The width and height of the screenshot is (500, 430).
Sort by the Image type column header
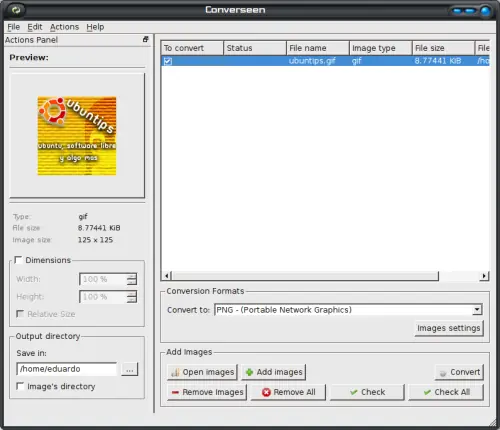point(381,48)
